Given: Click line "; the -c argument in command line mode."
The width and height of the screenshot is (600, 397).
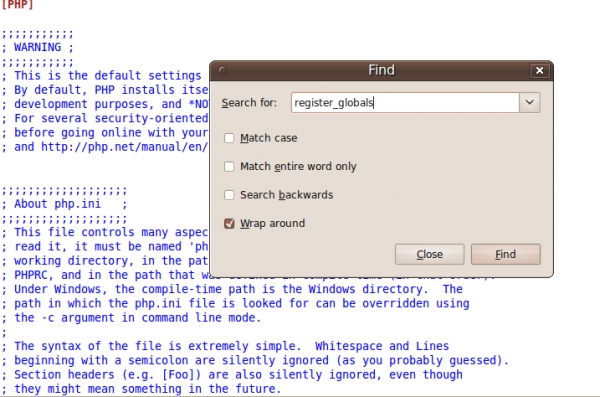Looking at the screenshot, I should 131,318.
